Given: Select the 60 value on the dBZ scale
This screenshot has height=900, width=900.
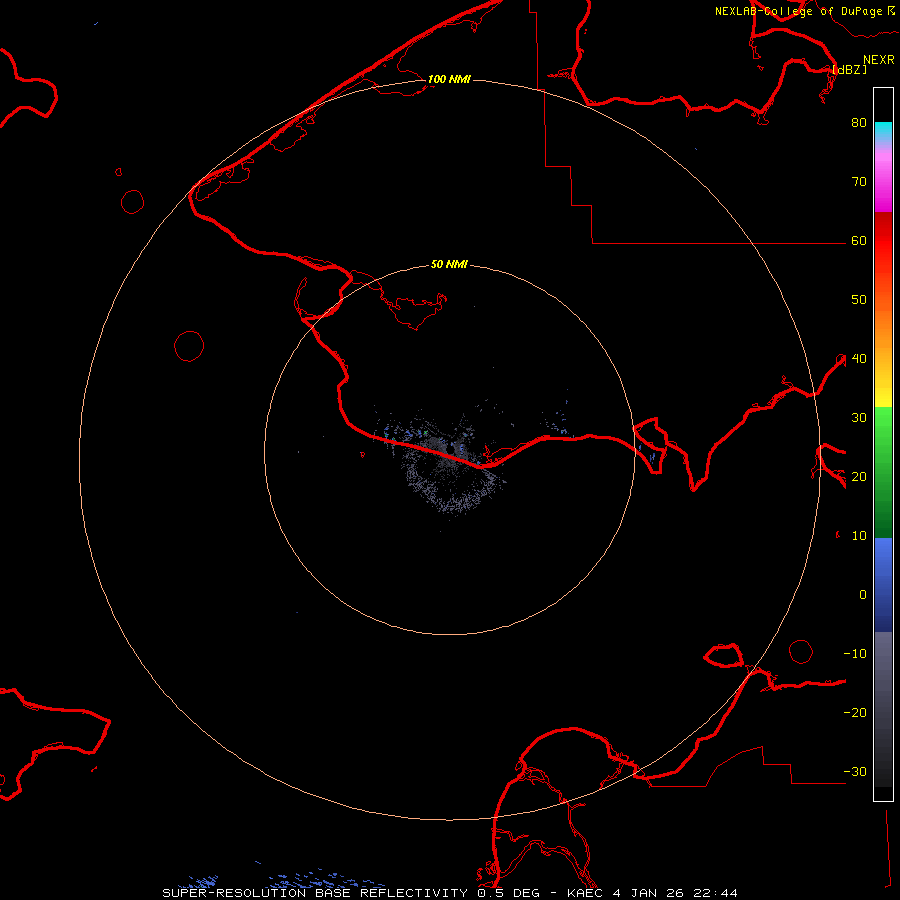Looking at the screenshot, I should 858,241.
